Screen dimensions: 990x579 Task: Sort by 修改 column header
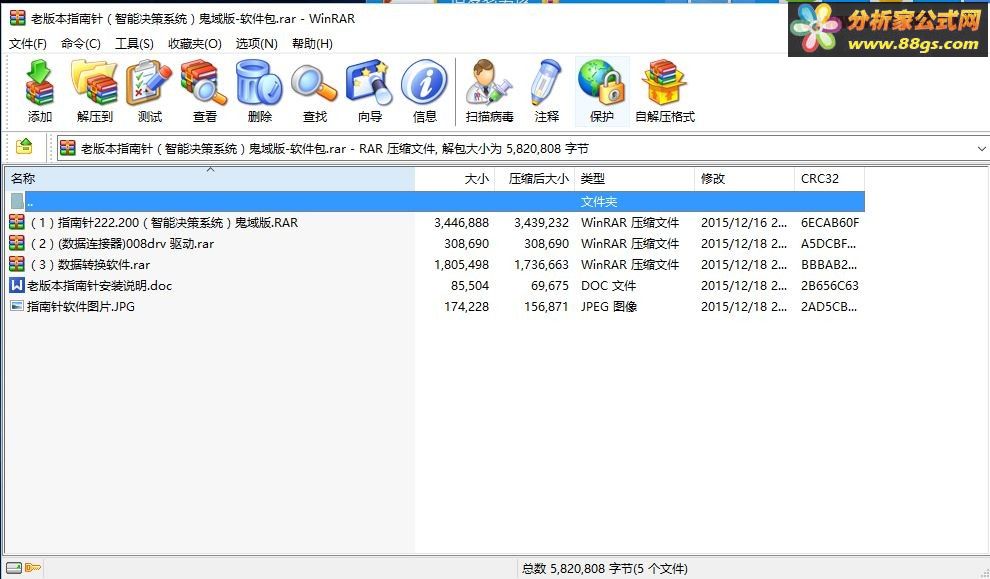click(x=744, y=179)
